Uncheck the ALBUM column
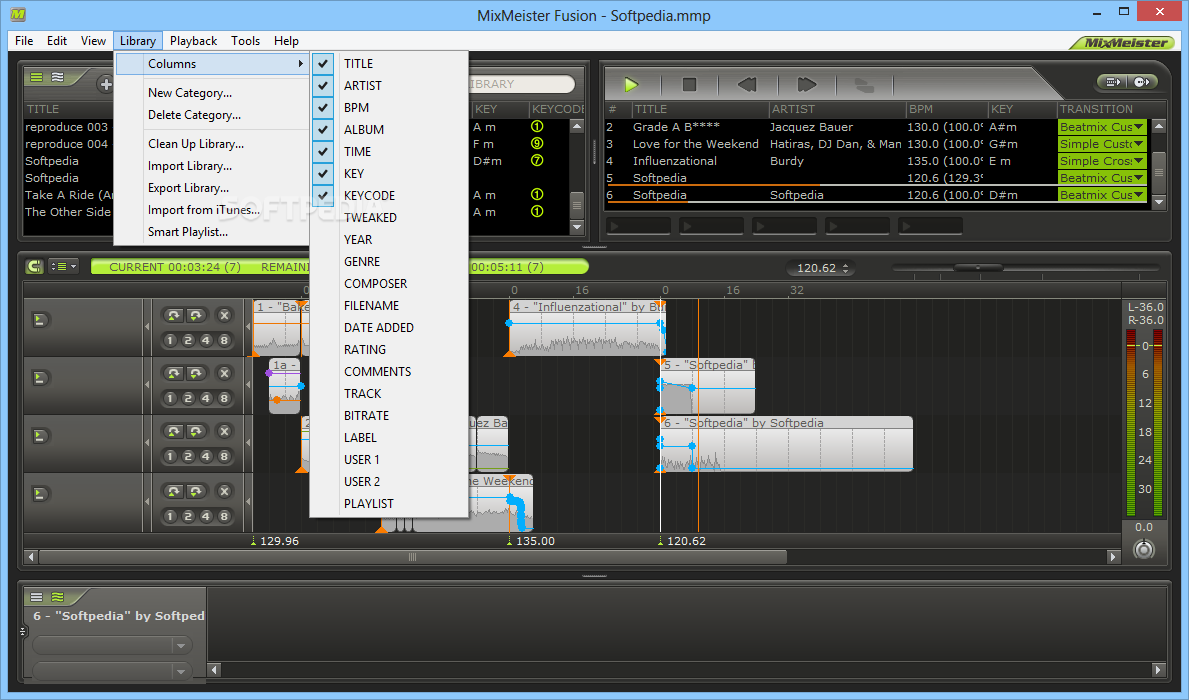Viewport: 1189px width, 700px height. click(389, 130)
